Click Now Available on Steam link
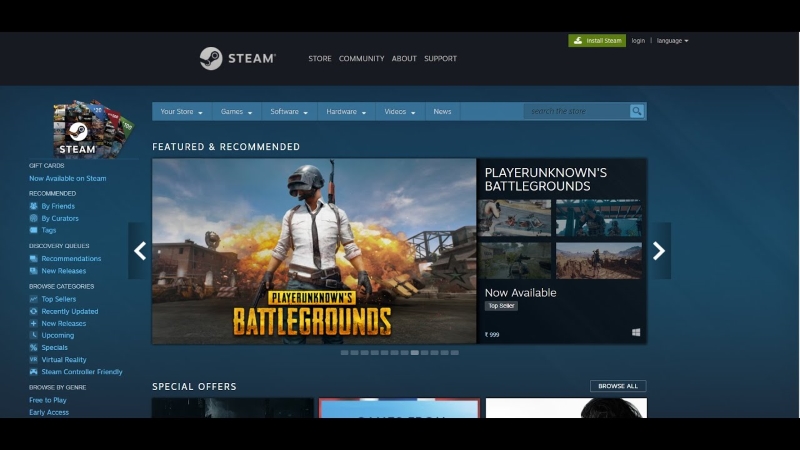 [67, 179]
